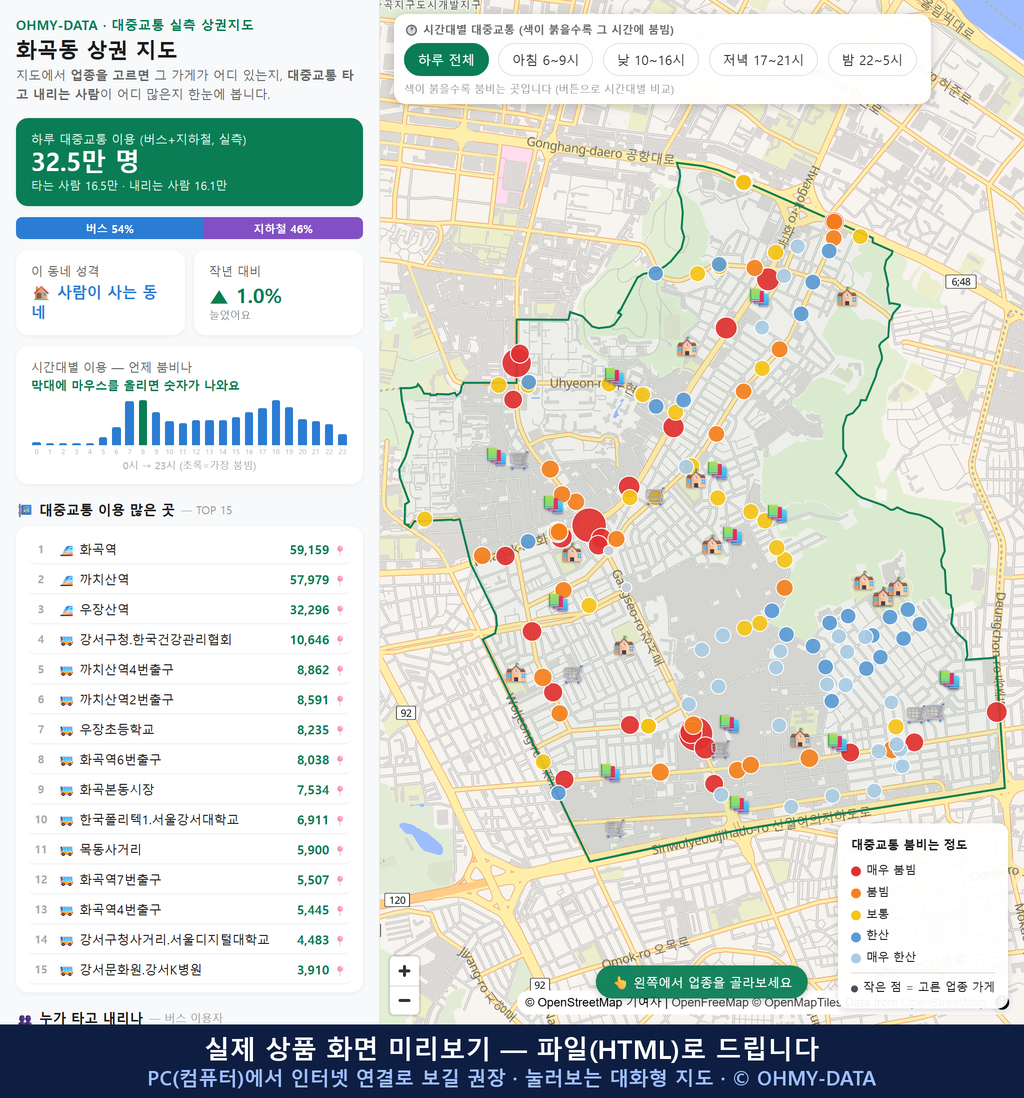This screenshot has width=1024, height=1098.
Task: Click the 화곡역7번출구 list entry text
Action: pyautogui.click(x=120, y=880)
